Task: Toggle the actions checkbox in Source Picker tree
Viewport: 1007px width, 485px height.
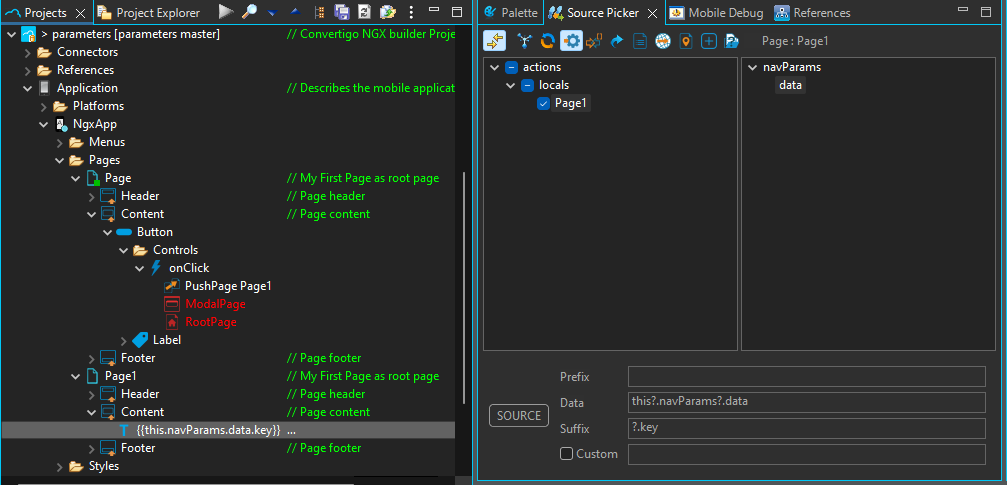Action: point(511,67)
